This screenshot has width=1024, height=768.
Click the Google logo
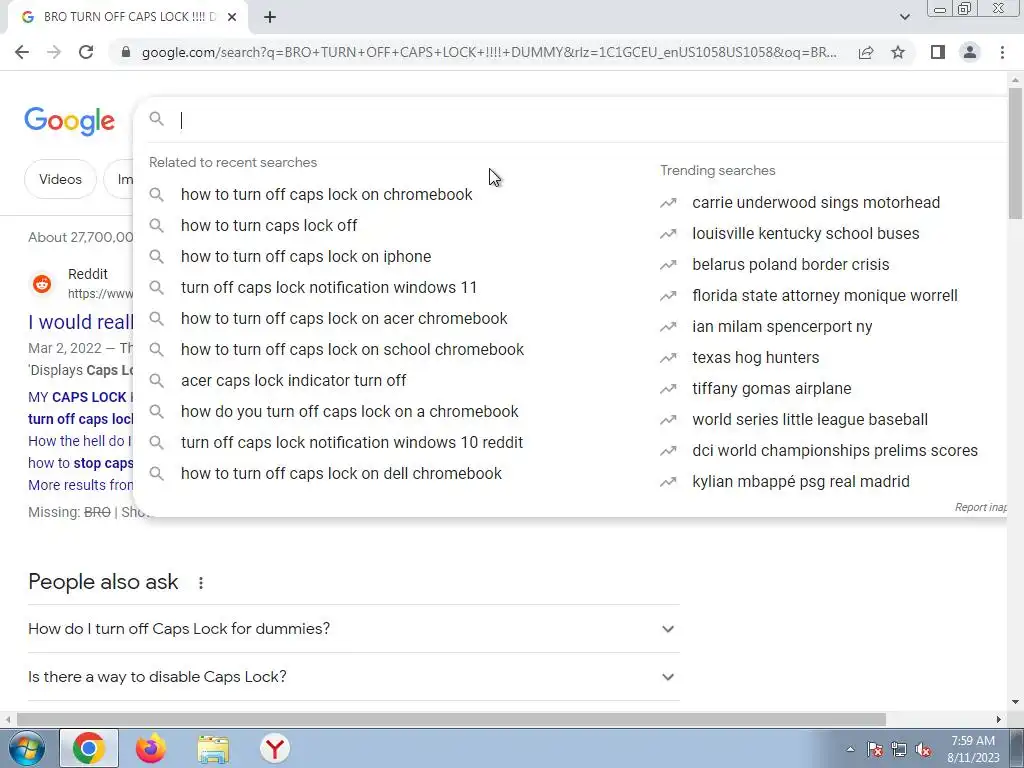(x=70, y=121)
